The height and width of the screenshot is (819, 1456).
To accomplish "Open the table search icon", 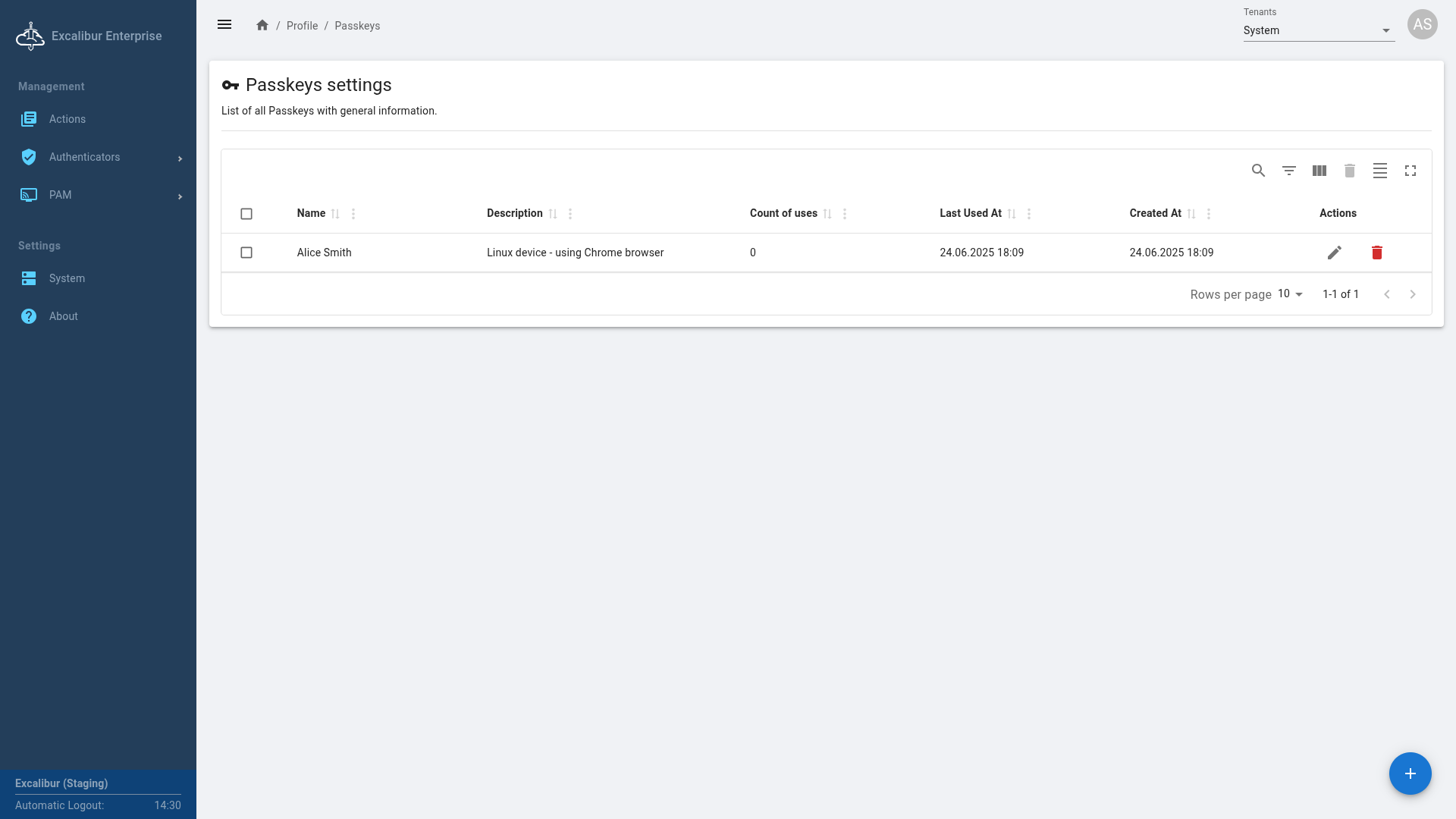I will (1258, 171).
